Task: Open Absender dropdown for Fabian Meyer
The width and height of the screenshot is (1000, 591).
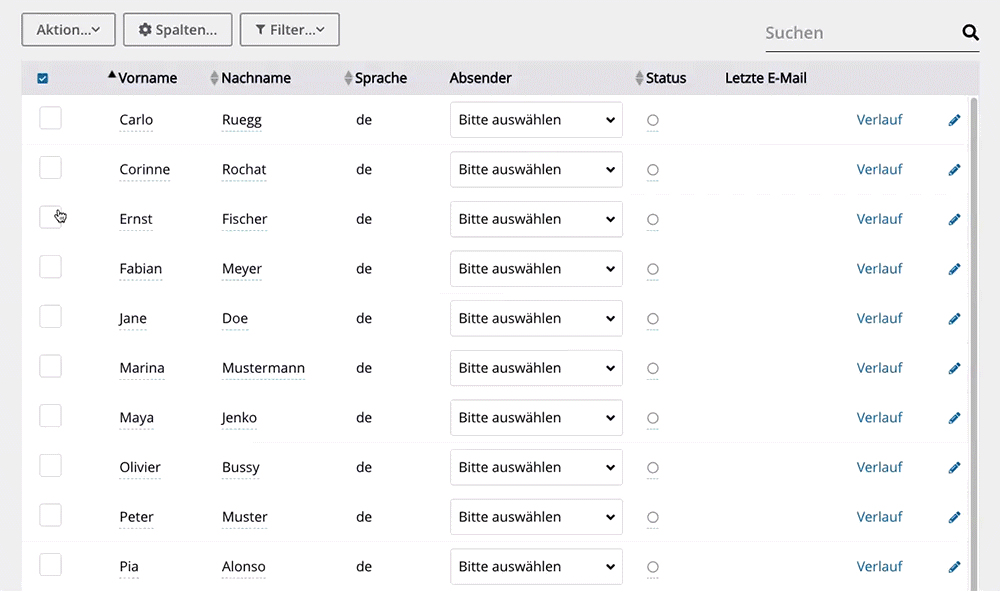Action: [536, 269]
